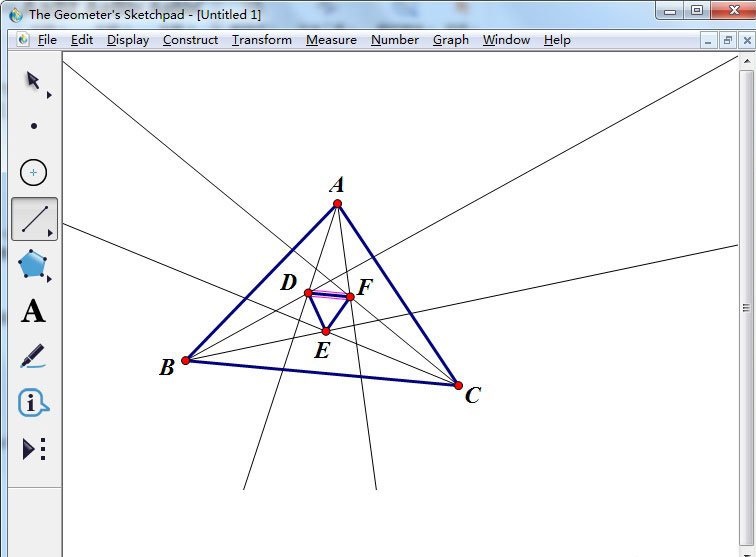Click the vertical scrollbar thumb

(746, 307)
